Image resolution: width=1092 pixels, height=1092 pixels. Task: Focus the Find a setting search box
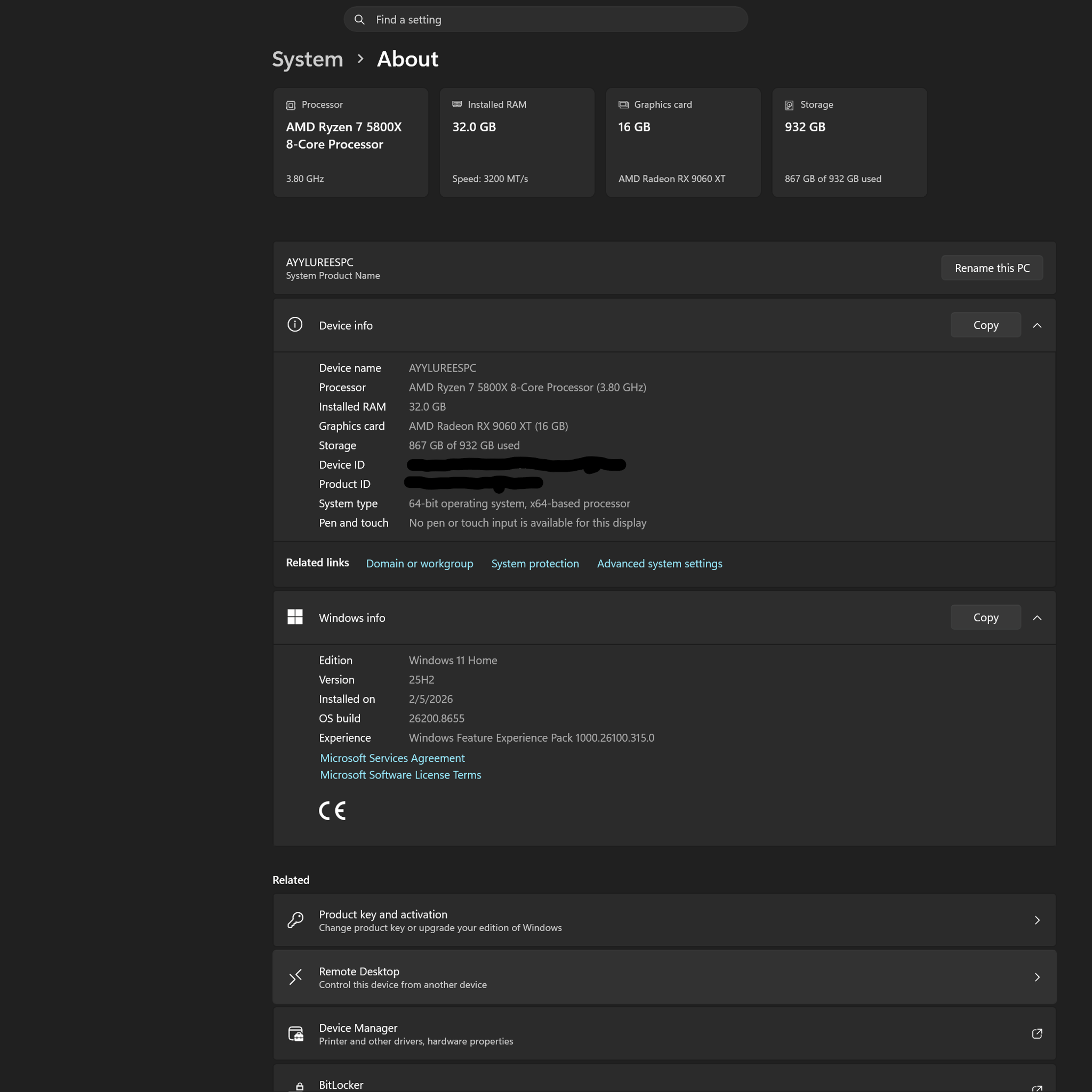click(545, 20)
